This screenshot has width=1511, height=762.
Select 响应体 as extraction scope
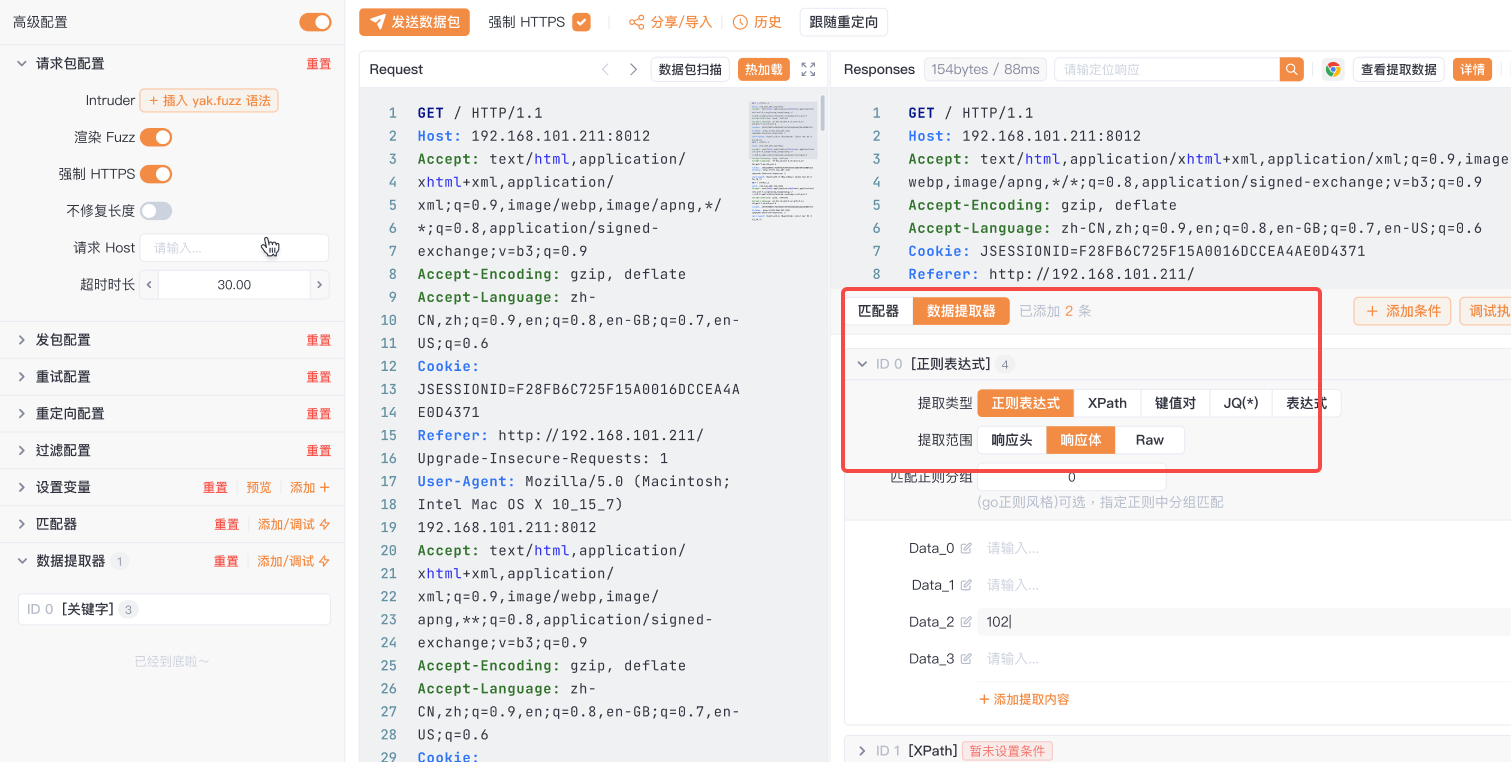tap(1081, 440)
